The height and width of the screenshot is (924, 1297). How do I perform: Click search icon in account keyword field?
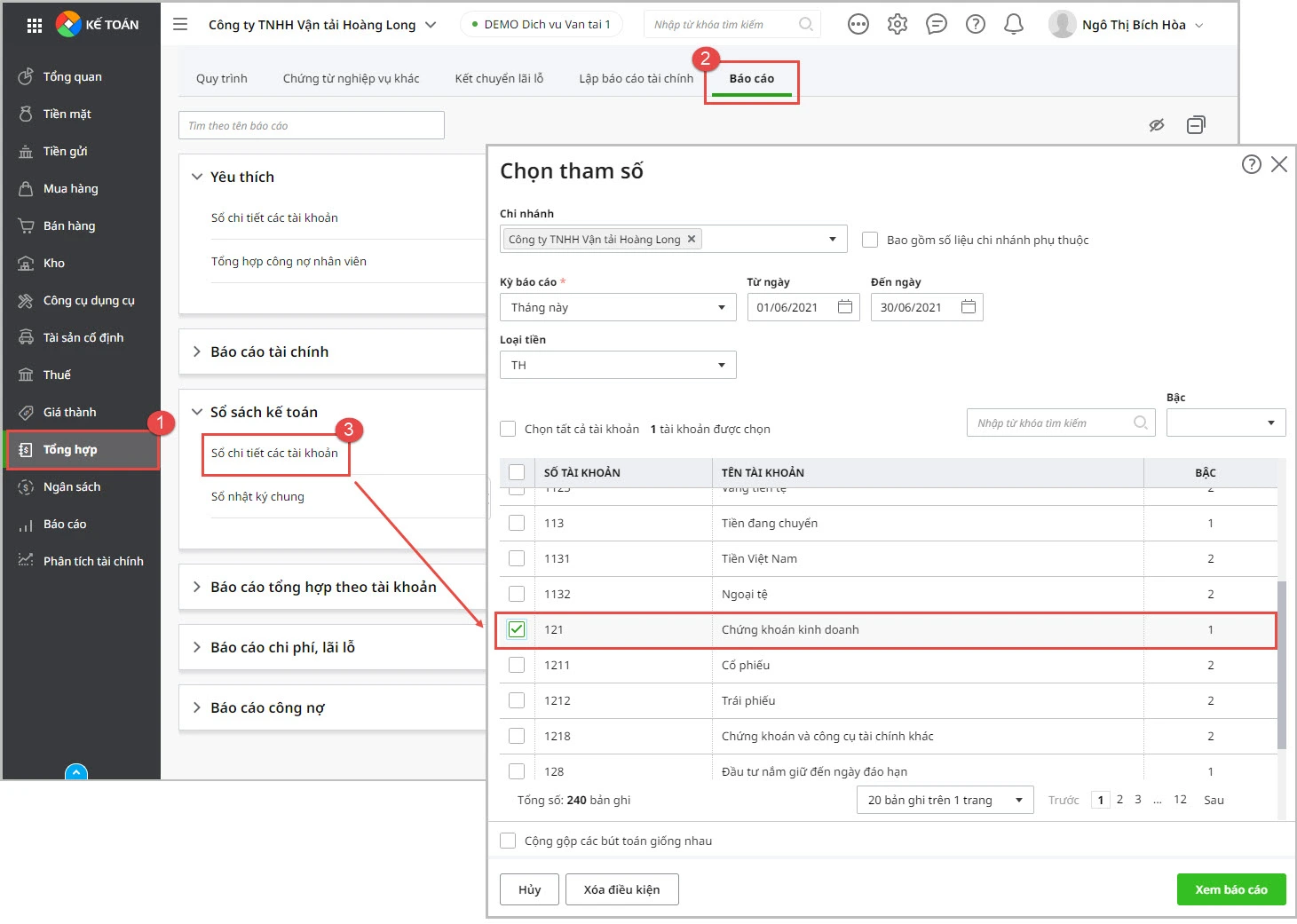click(x=1141, y=423)
